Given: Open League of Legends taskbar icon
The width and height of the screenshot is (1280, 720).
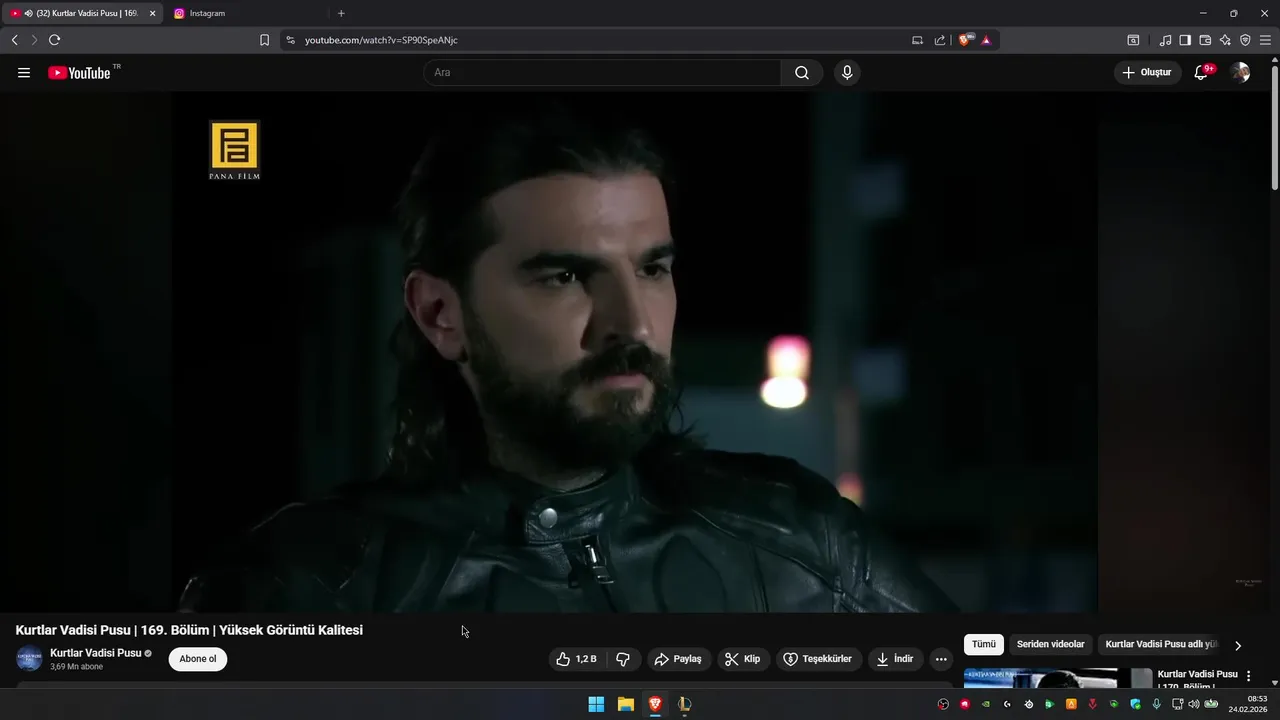Looking at the screenshot, I should click(684, 704).
